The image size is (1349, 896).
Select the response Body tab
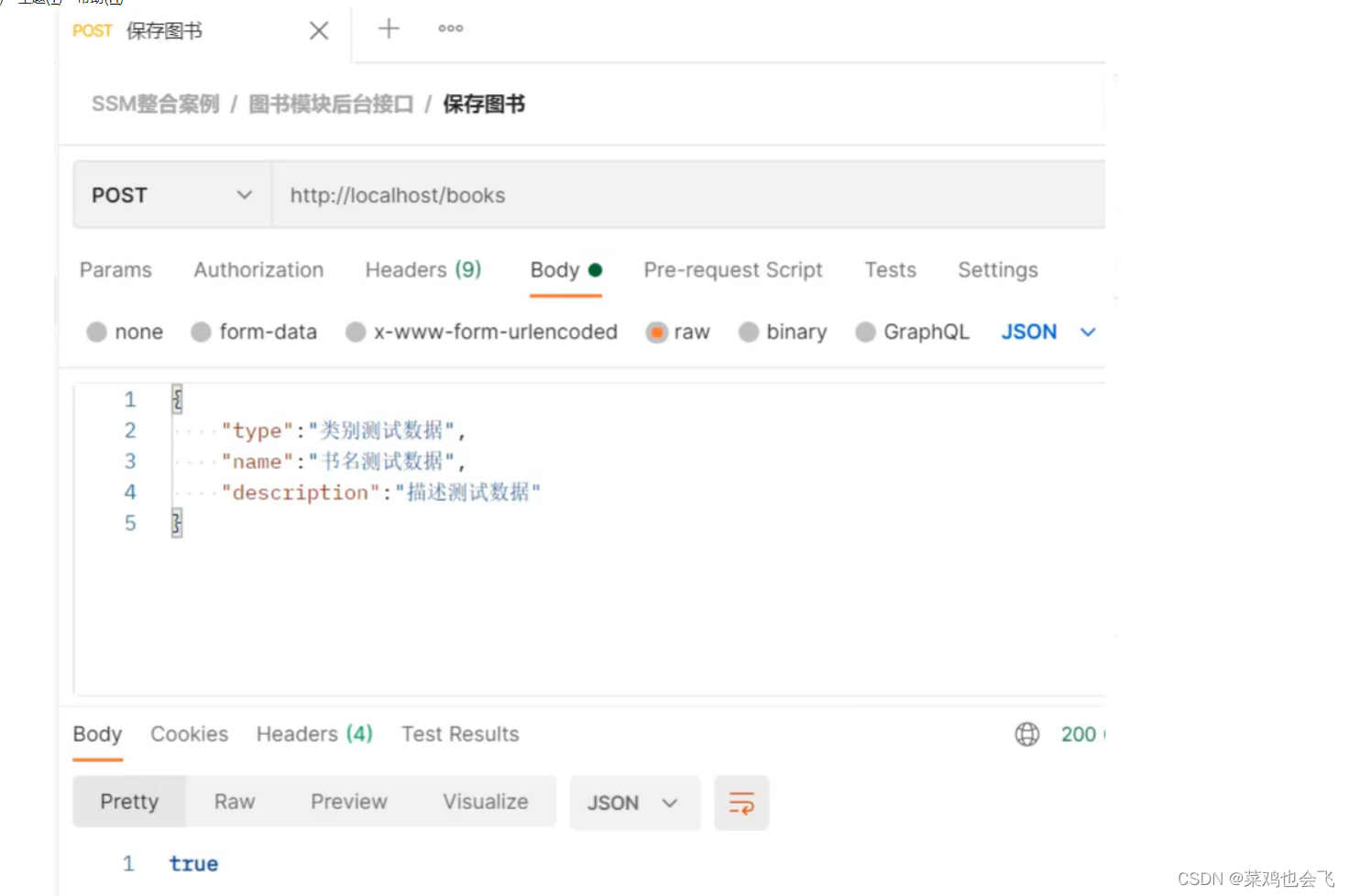[x=97, y=735]
